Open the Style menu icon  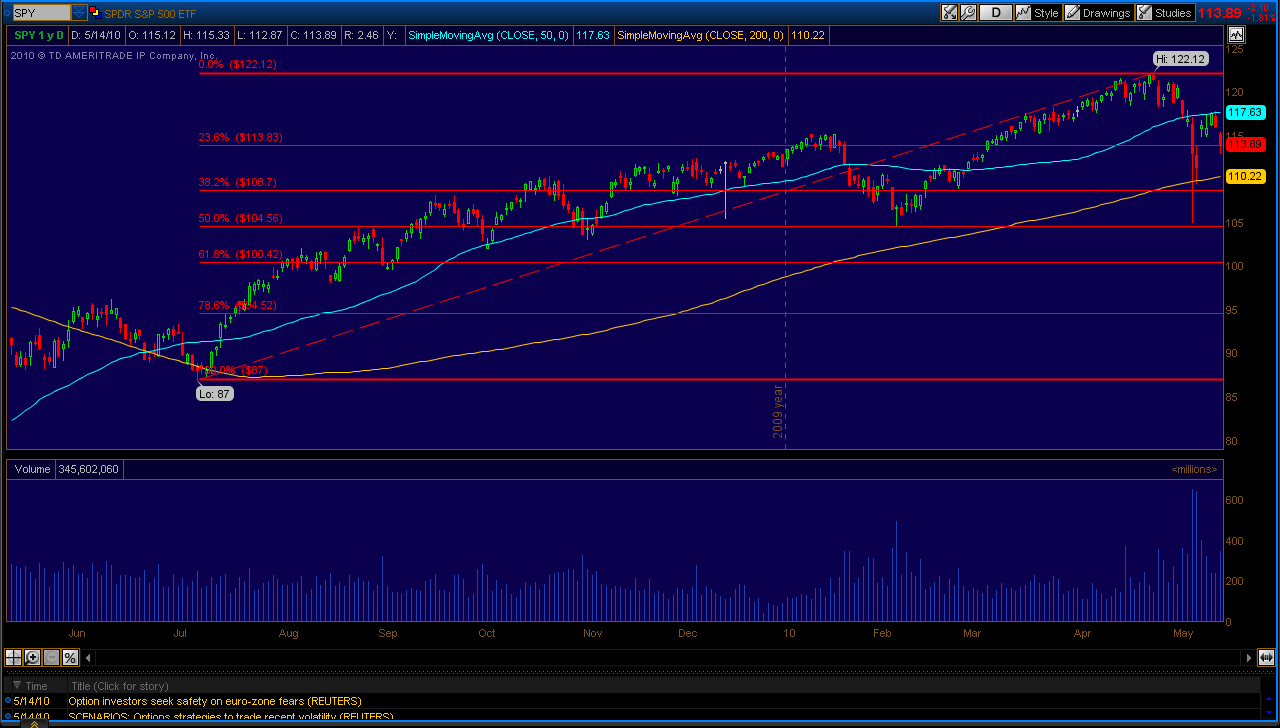pyautogui.click(x=1022, y=13)
